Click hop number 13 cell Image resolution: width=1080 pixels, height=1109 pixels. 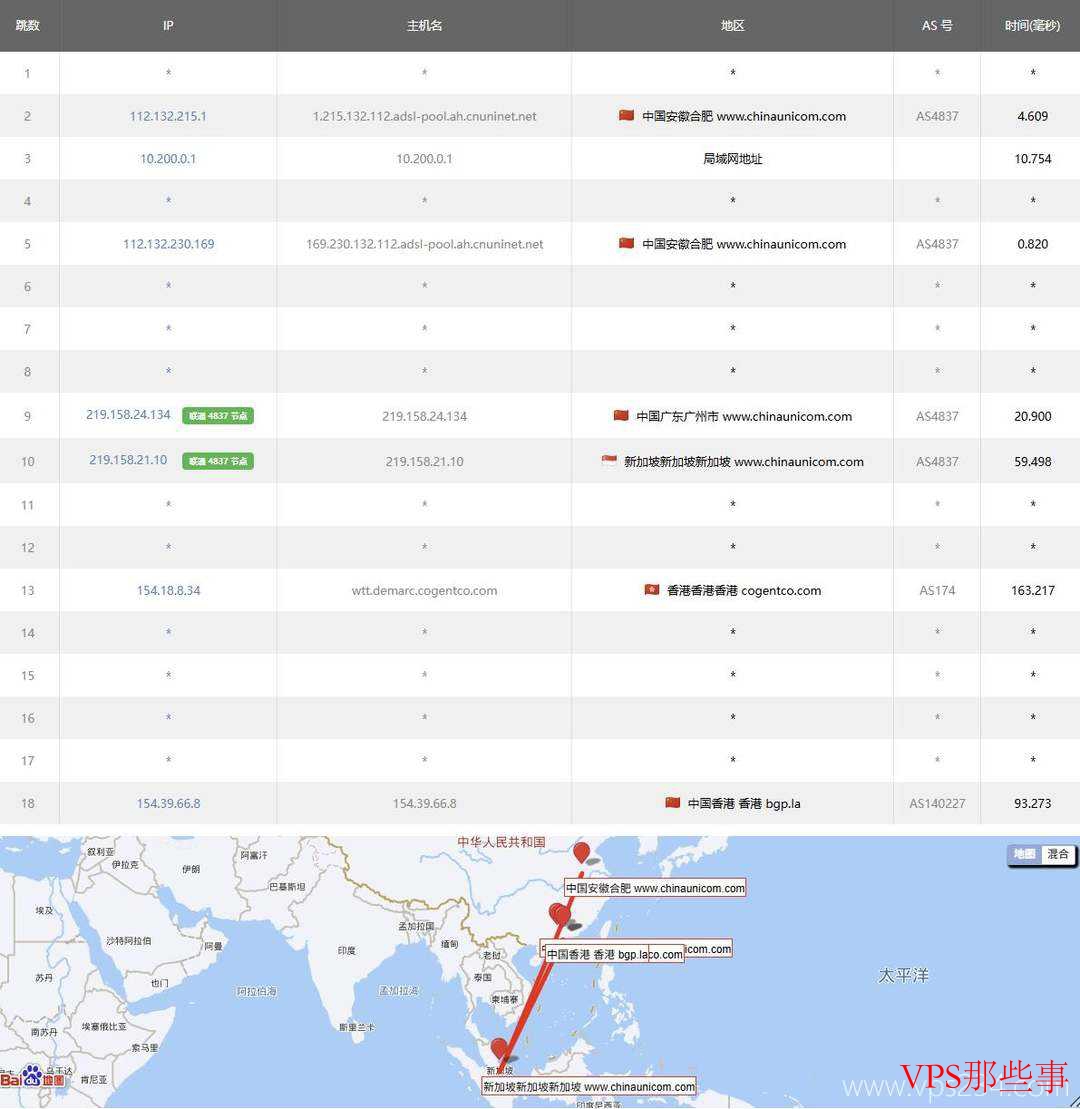(x=28, y=591)
